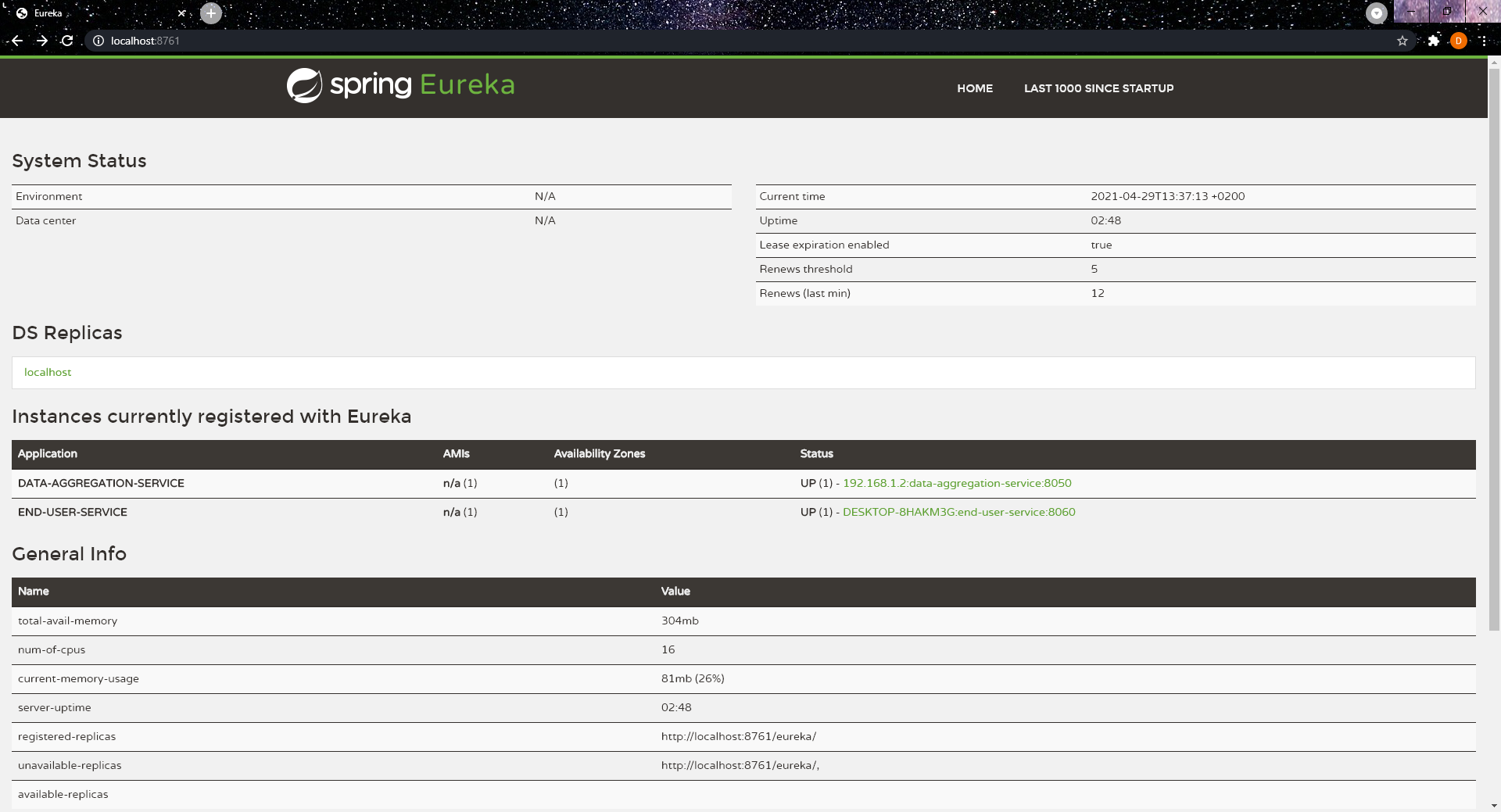Select DATA-AGGREGATION-SERVICE application name
This screenshot has height=812, width=1501.
click(x=101, y=483)
